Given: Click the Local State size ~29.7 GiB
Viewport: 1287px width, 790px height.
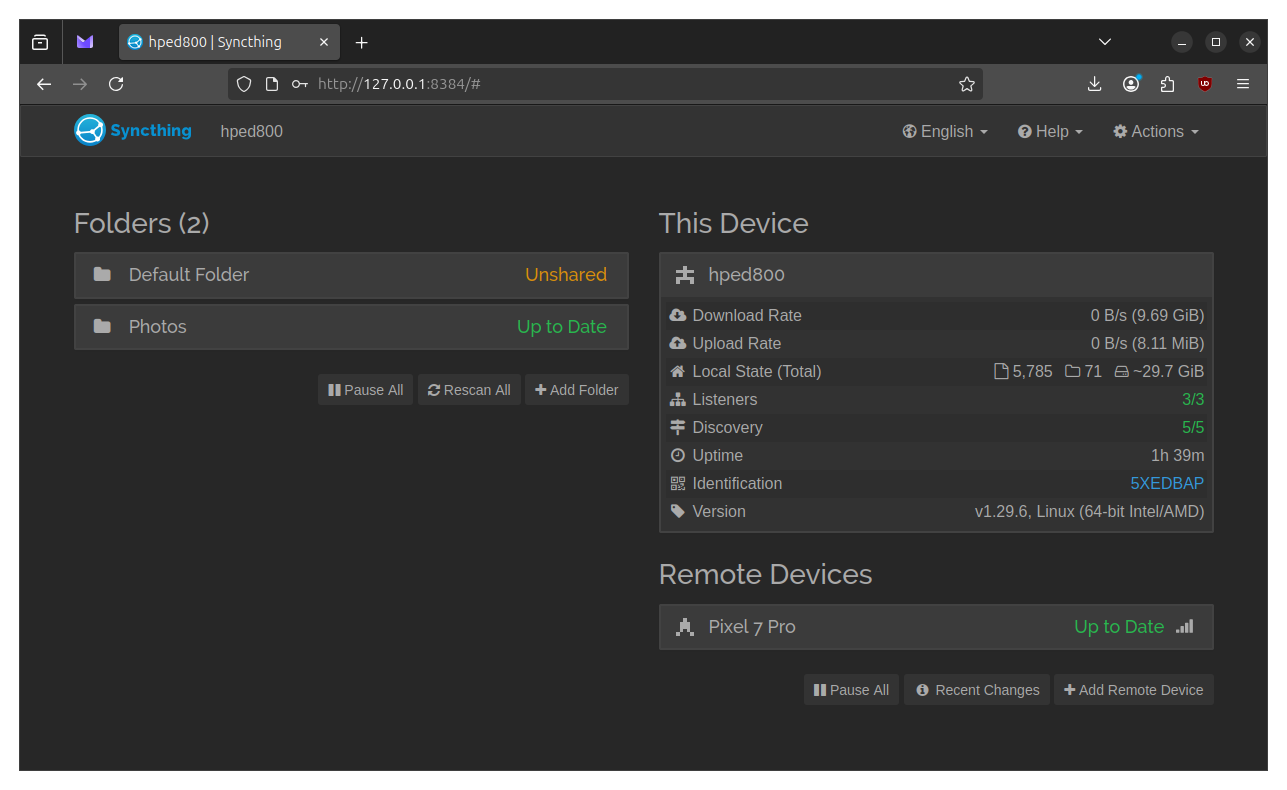Looking at the screenshot, I should [x=1159, y=371].
